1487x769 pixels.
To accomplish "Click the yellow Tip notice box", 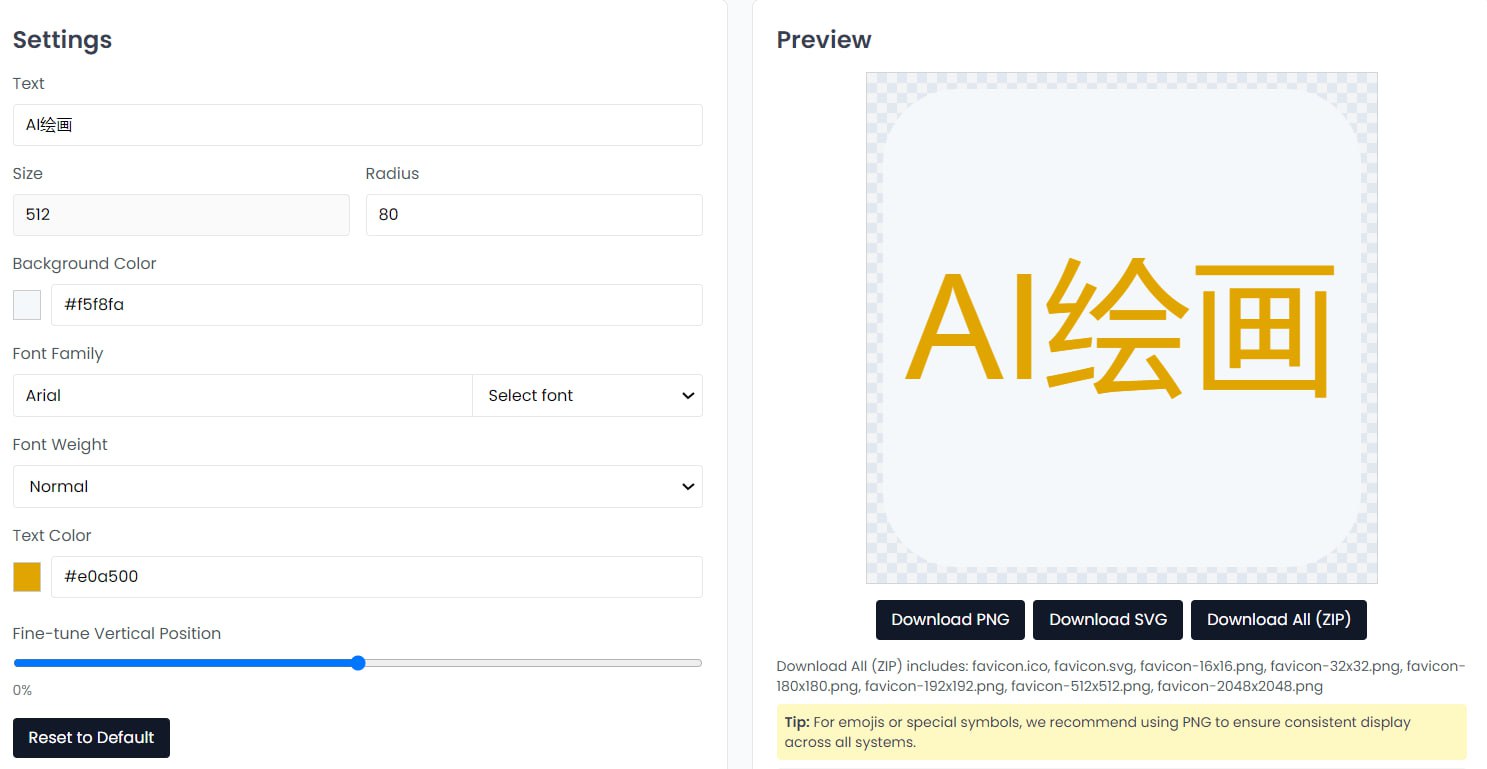I will (x=1121, y=732).
